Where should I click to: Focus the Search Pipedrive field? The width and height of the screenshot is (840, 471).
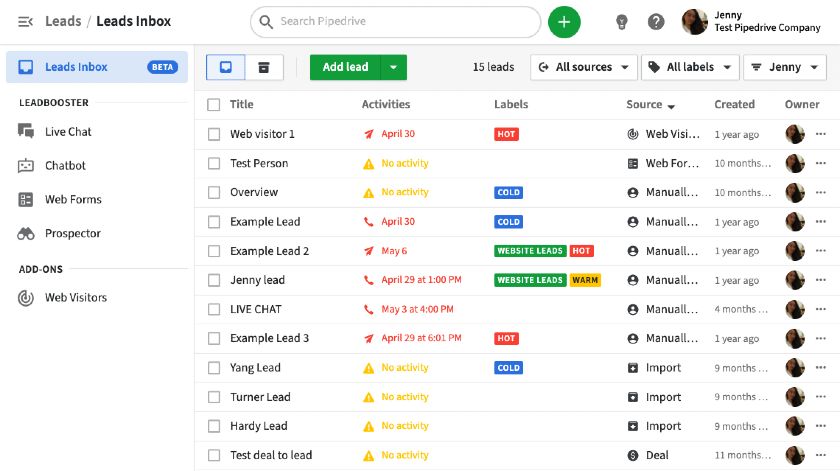[395, 22]
